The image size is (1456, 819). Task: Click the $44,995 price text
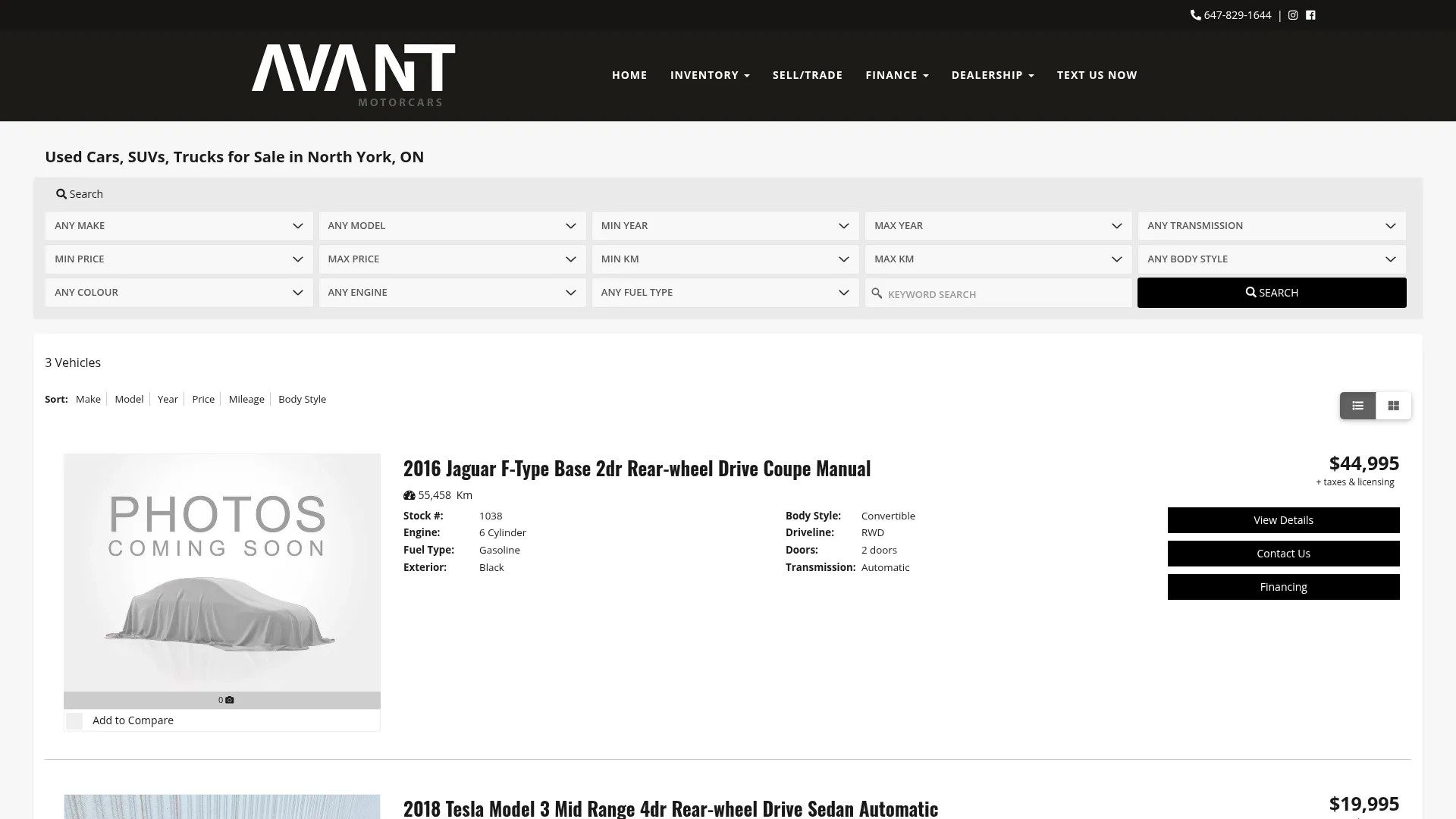point(1364,463)
